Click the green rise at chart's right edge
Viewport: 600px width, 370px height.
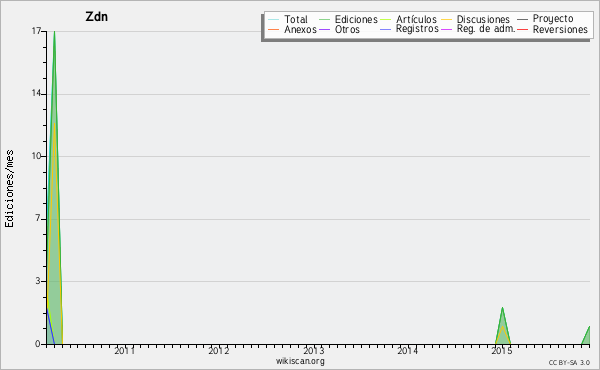tap(587, 334)
